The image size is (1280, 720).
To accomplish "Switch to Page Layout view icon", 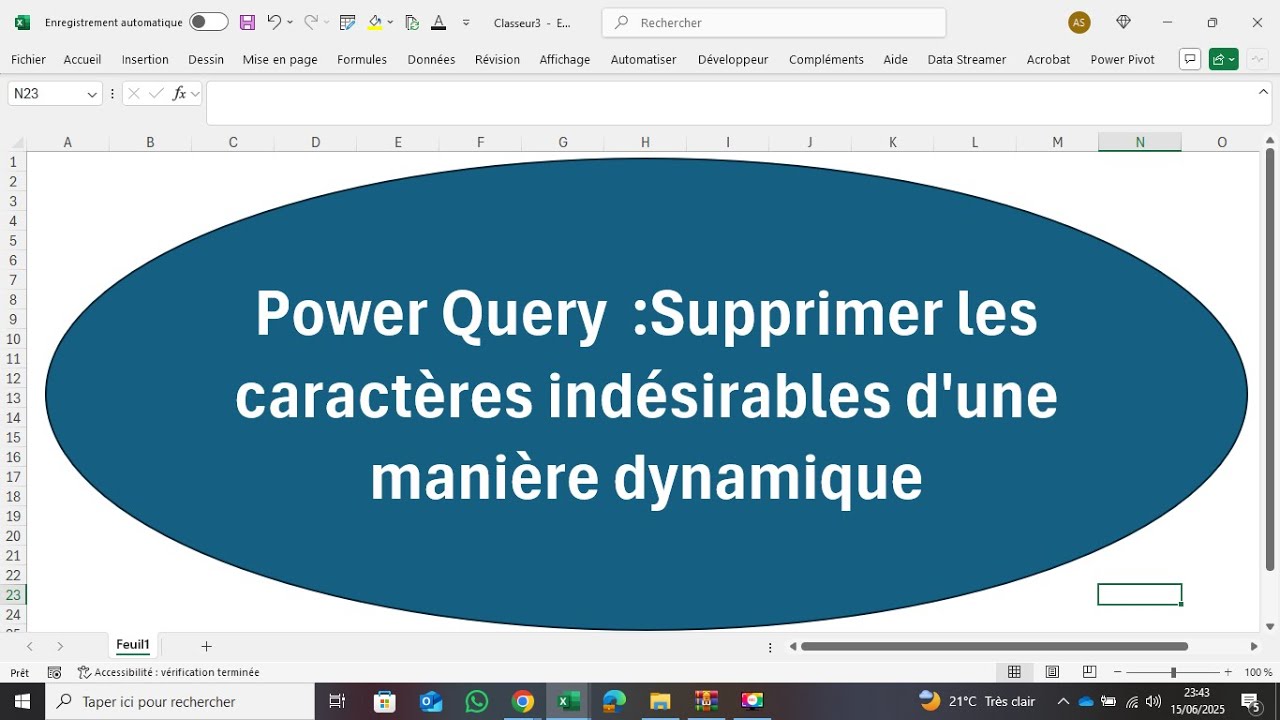I will coord(1052,672).
